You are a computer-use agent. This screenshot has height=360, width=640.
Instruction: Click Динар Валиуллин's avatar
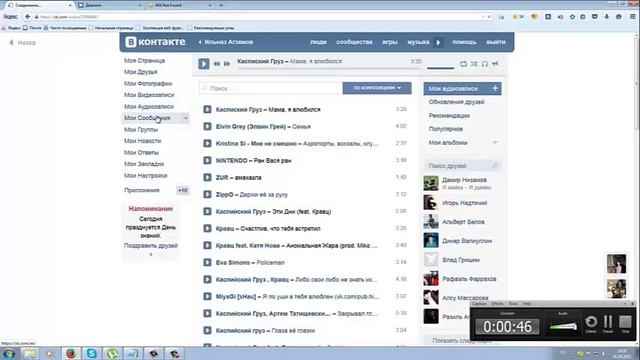[431, 240]
